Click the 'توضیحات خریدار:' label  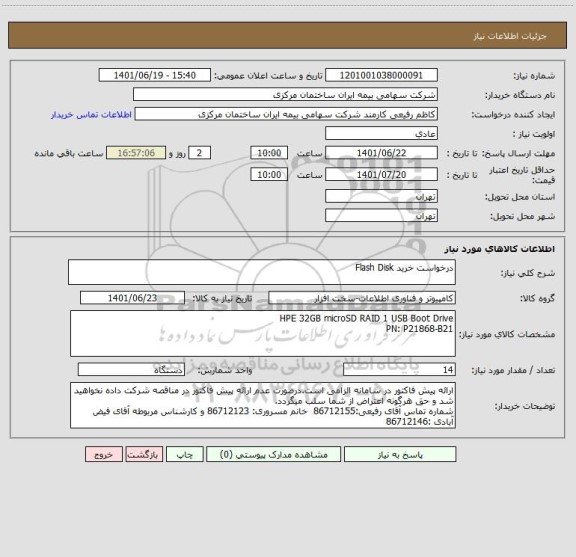click(525, 406)
